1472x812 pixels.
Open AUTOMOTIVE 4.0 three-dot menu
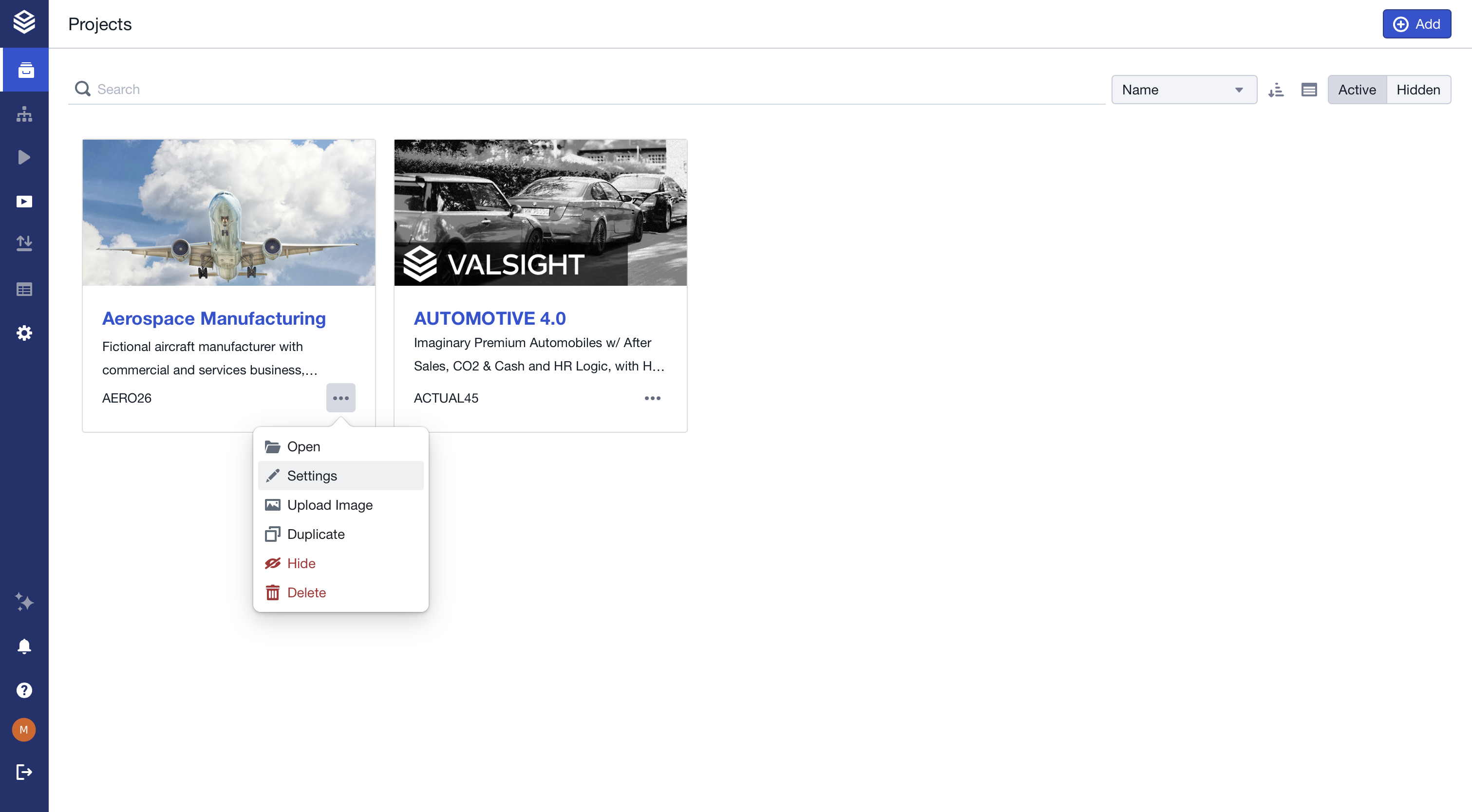pos(652,398)
